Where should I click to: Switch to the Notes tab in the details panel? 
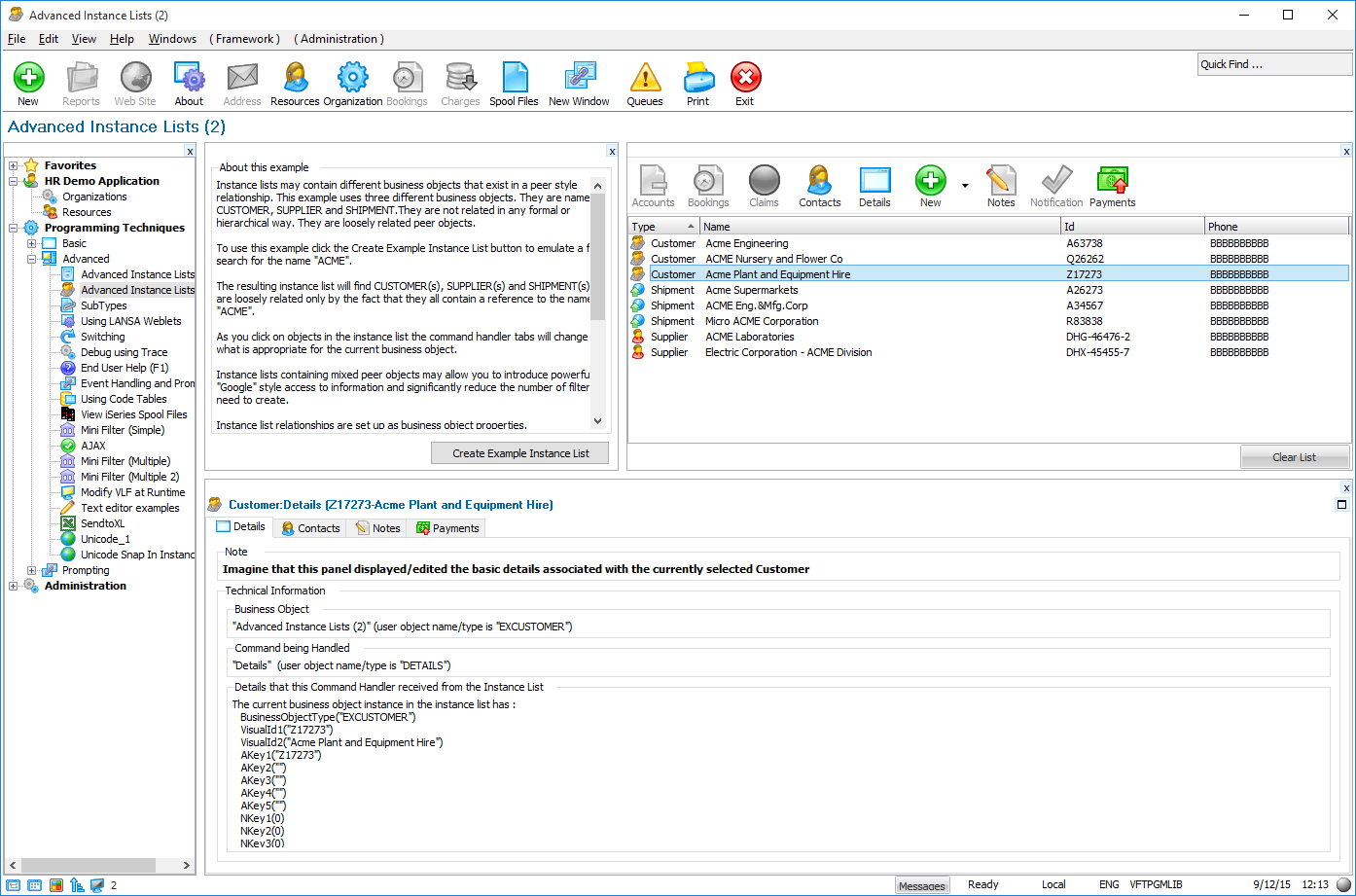[378, 528]
